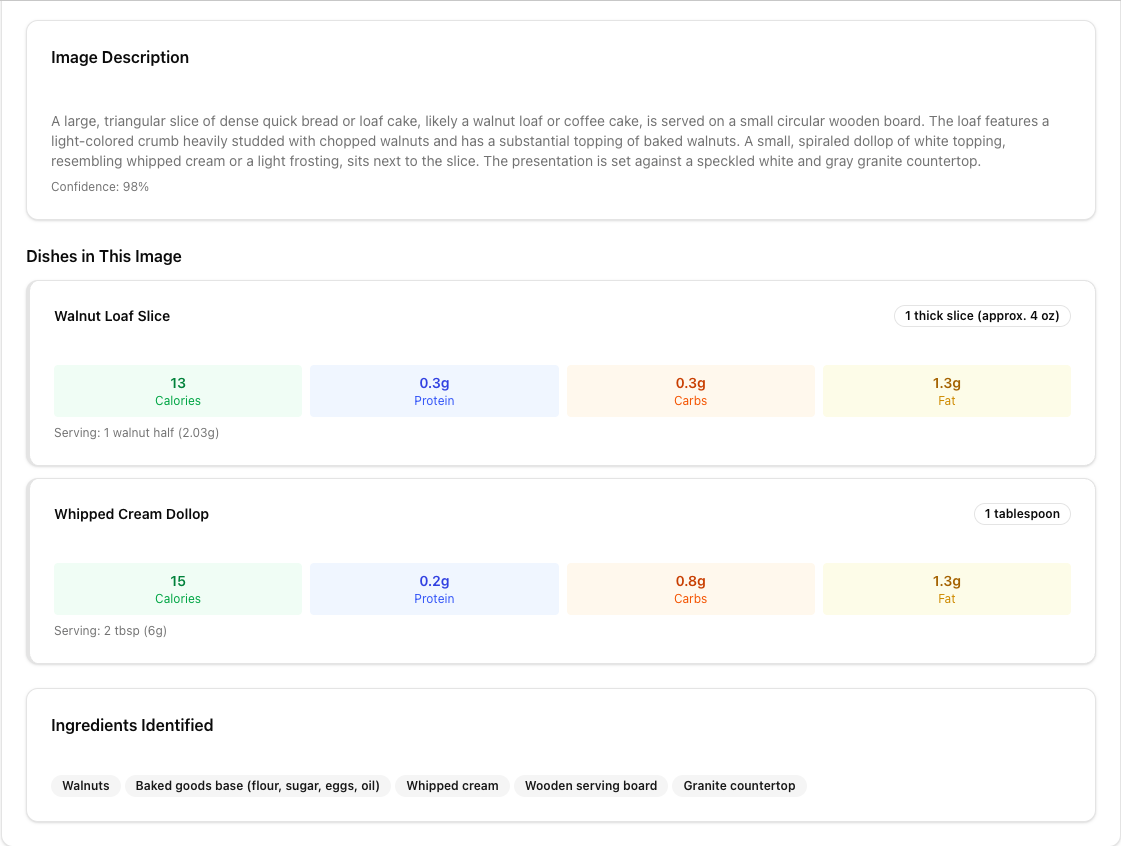Click the 0.3g Carbs tile for Walnut Loaf
The image size is (1121, 846).
[690, 391]
